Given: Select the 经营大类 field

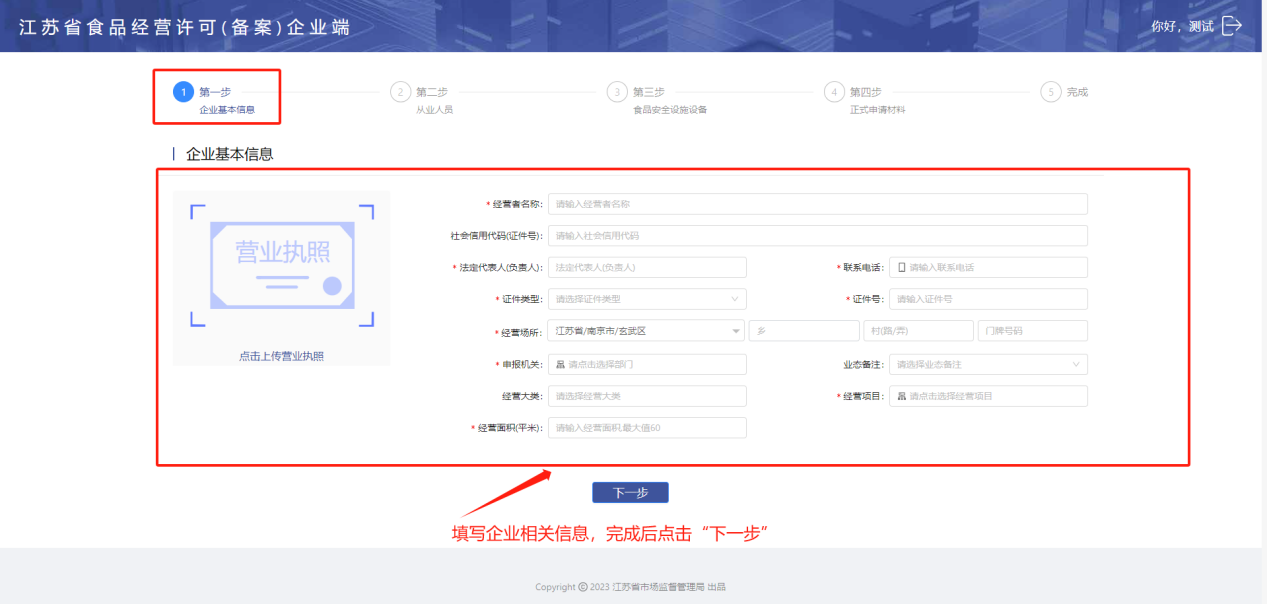Looking at the screenshot, I should [646, 396].
